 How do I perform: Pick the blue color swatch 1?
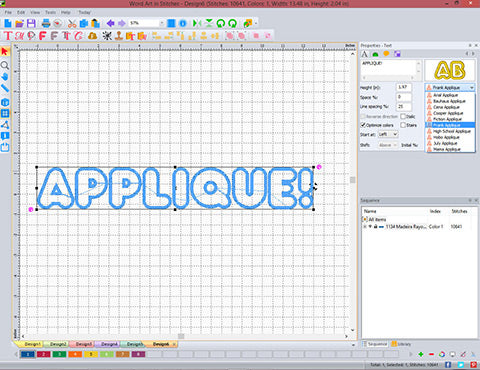[27, 354]
